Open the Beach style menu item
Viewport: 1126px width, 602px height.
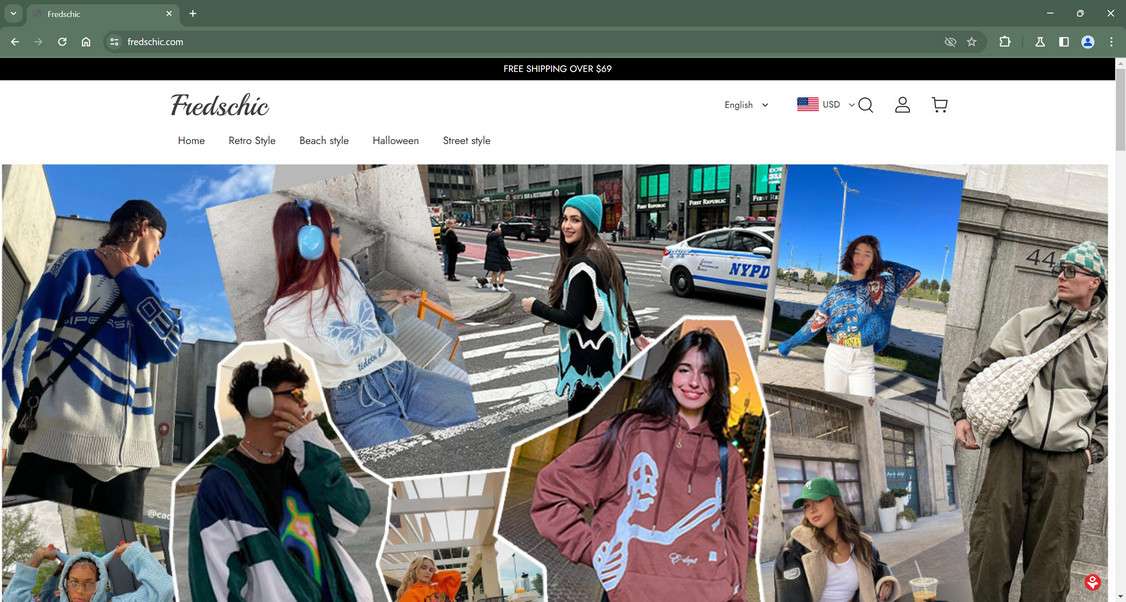[x=324, y=141]
